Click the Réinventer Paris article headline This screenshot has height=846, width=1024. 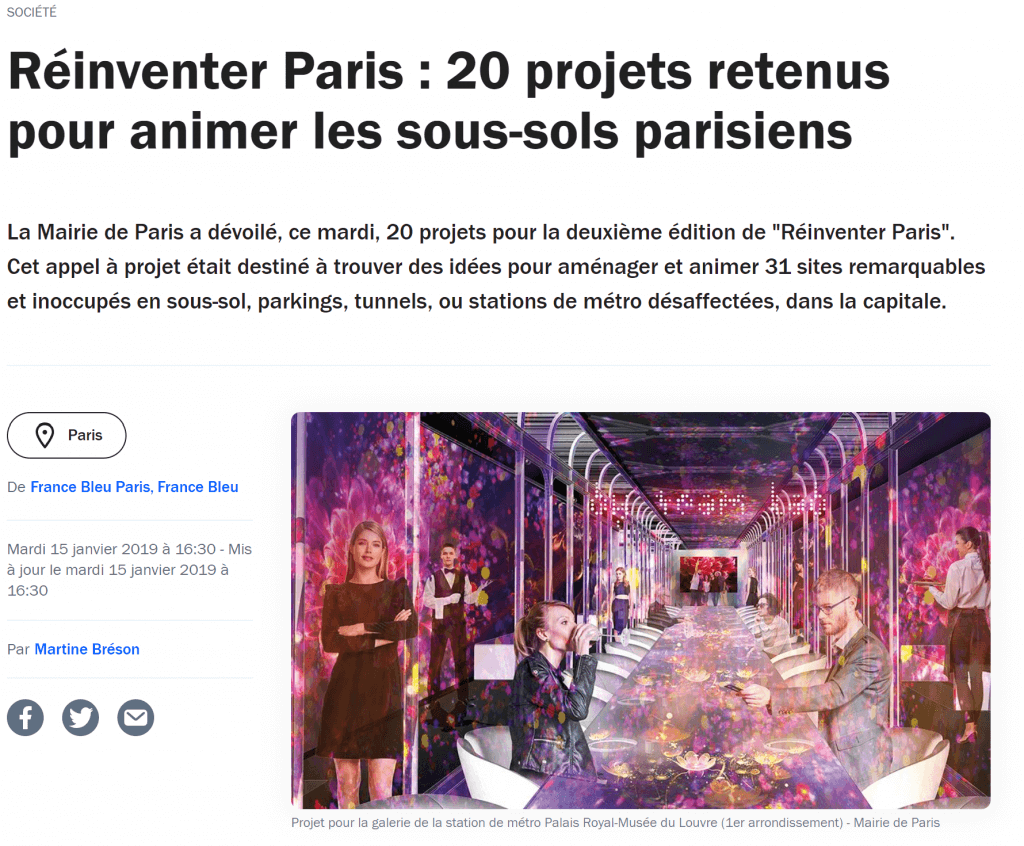point(449,101)
